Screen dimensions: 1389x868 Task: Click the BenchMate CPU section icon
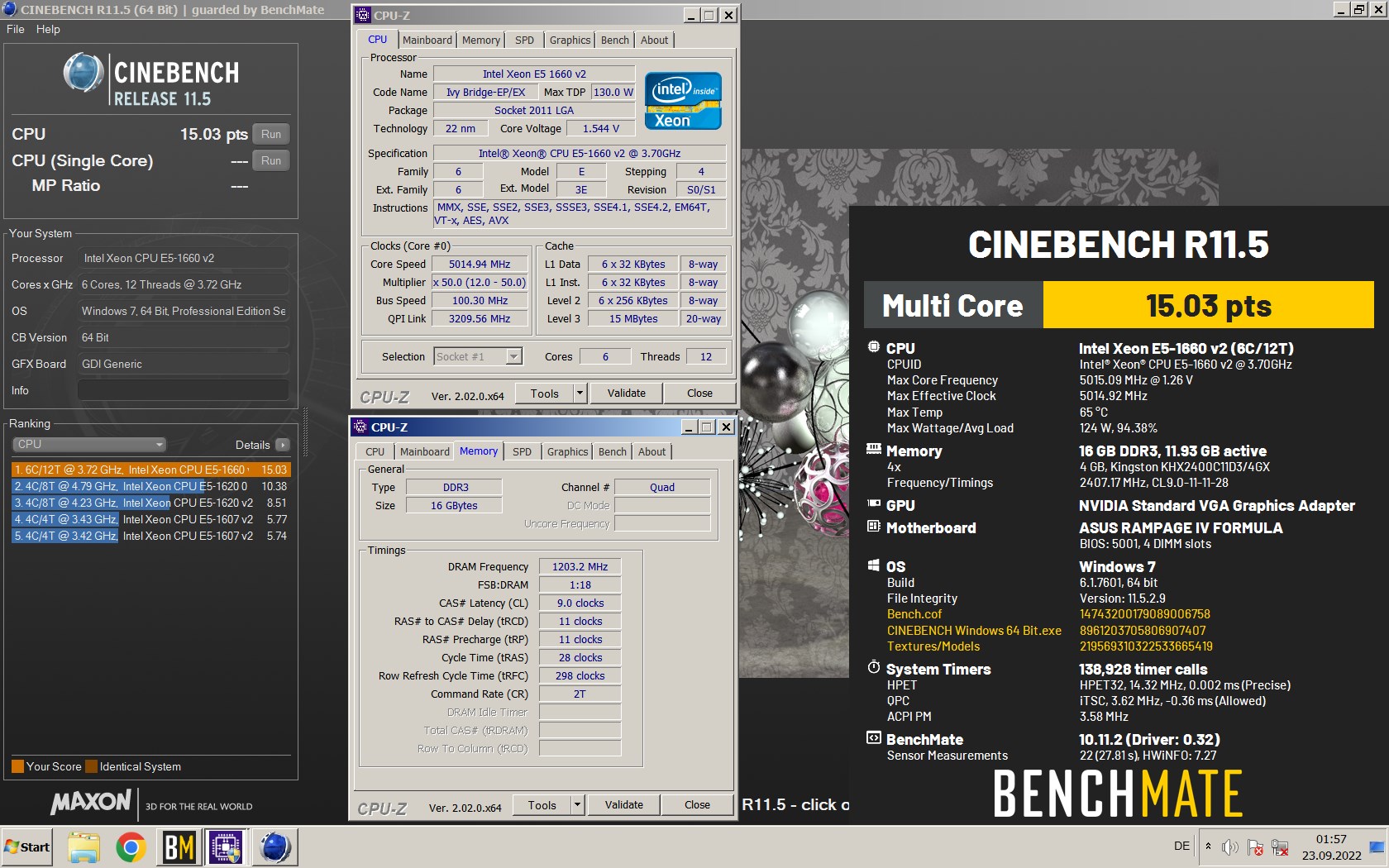coord(874,347)
